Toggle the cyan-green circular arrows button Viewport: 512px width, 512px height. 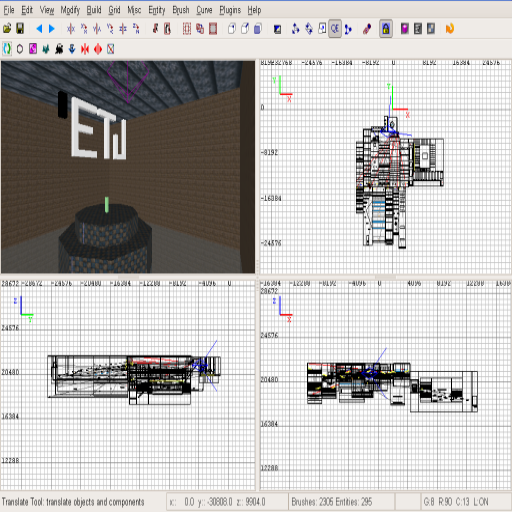point(7,49)
